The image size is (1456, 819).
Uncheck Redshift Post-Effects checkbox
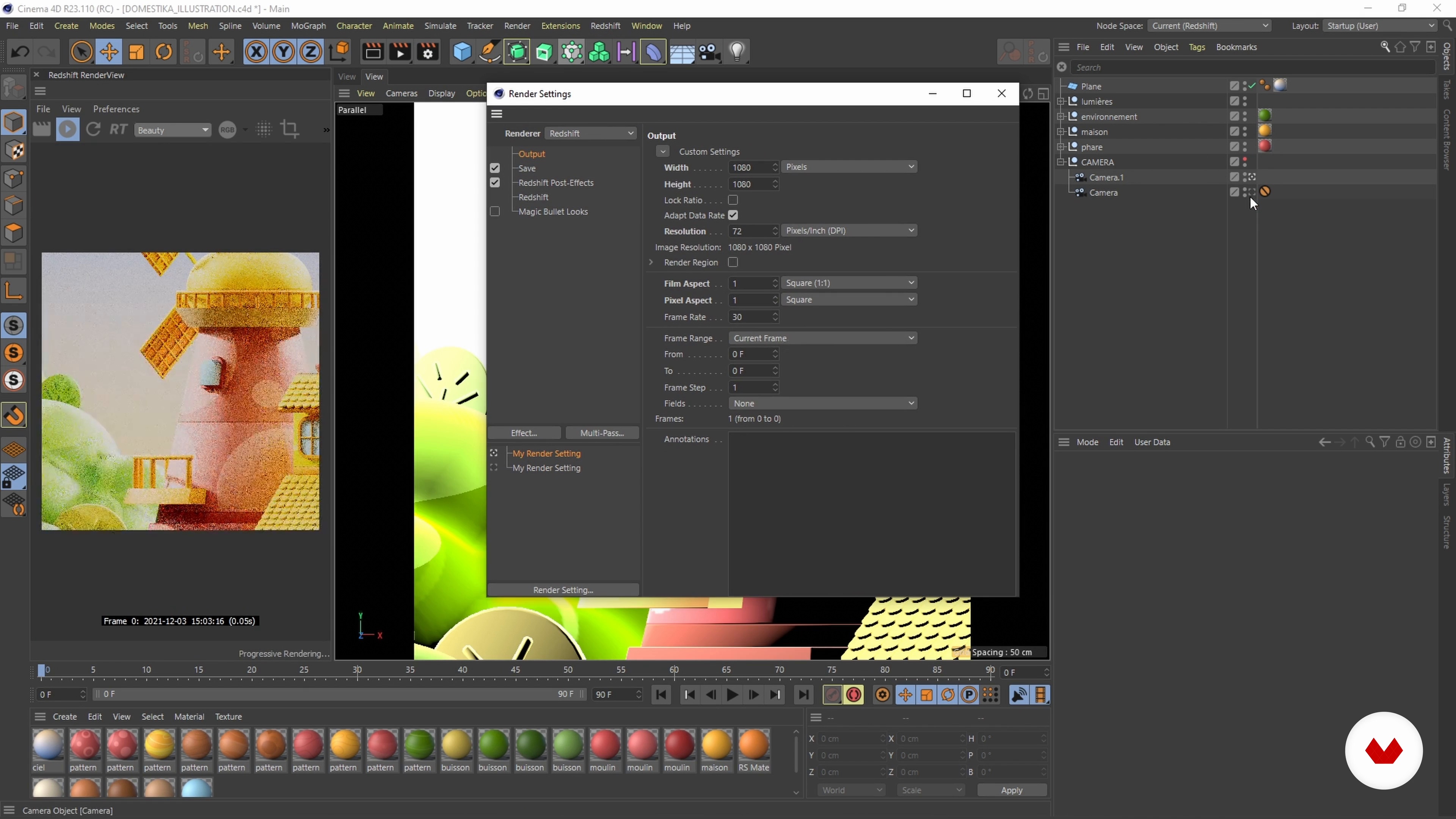[494, 182]
